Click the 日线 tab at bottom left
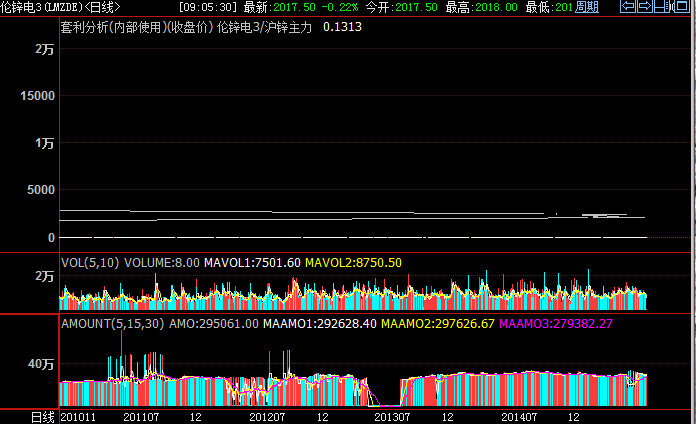 pos(42,416)
